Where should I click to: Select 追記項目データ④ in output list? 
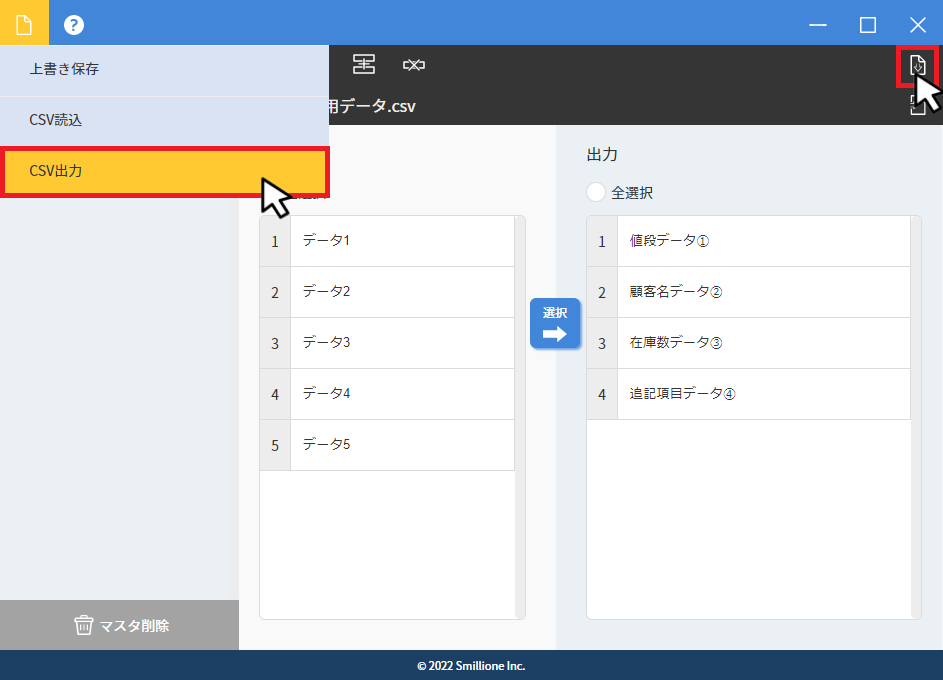point(760,394)
